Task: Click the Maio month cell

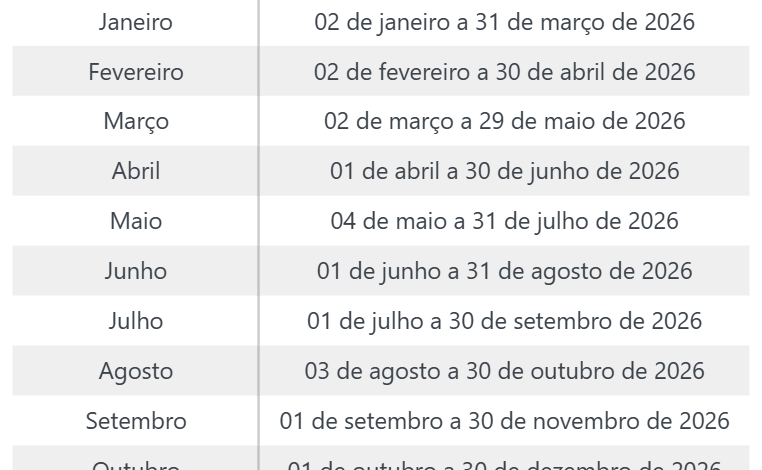Action: (135, 221)
